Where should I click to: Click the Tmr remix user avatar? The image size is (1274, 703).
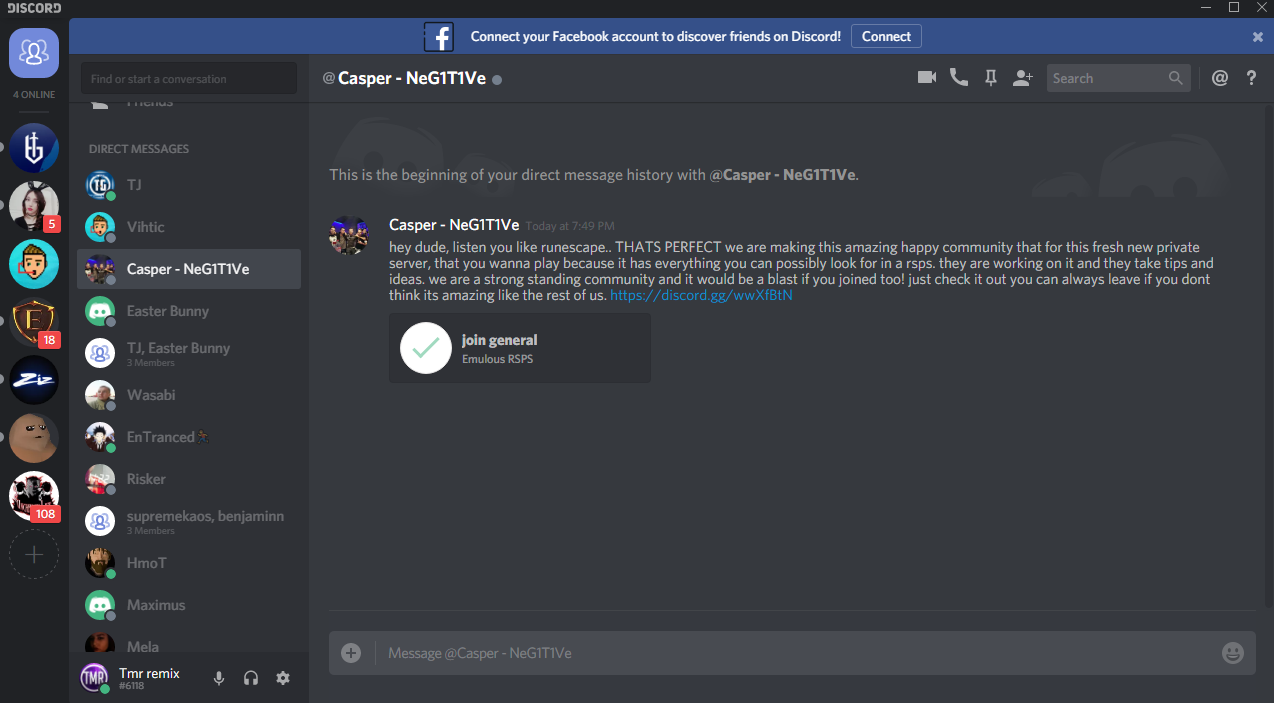[x=94, y=677]
